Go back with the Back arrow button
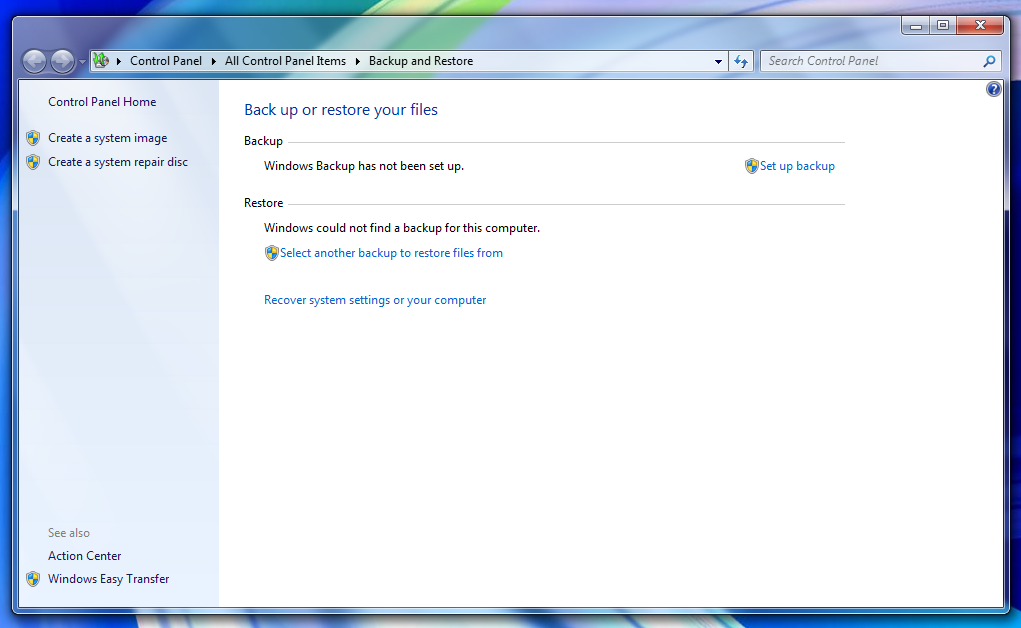This screenshot has width=1021, height=628. tap(35, 62)
